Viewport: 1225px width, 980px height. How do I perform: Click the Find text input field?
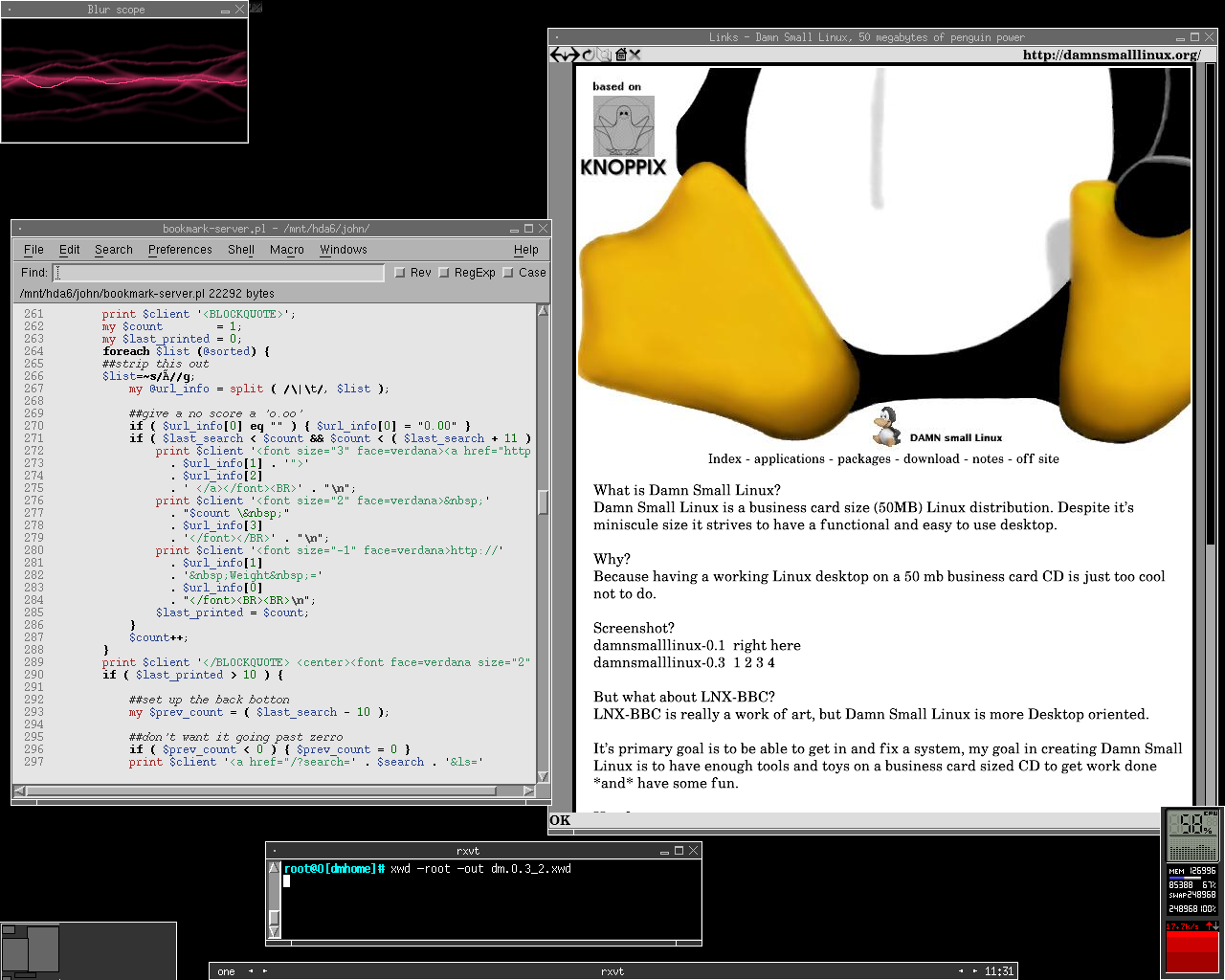point(217,273)
